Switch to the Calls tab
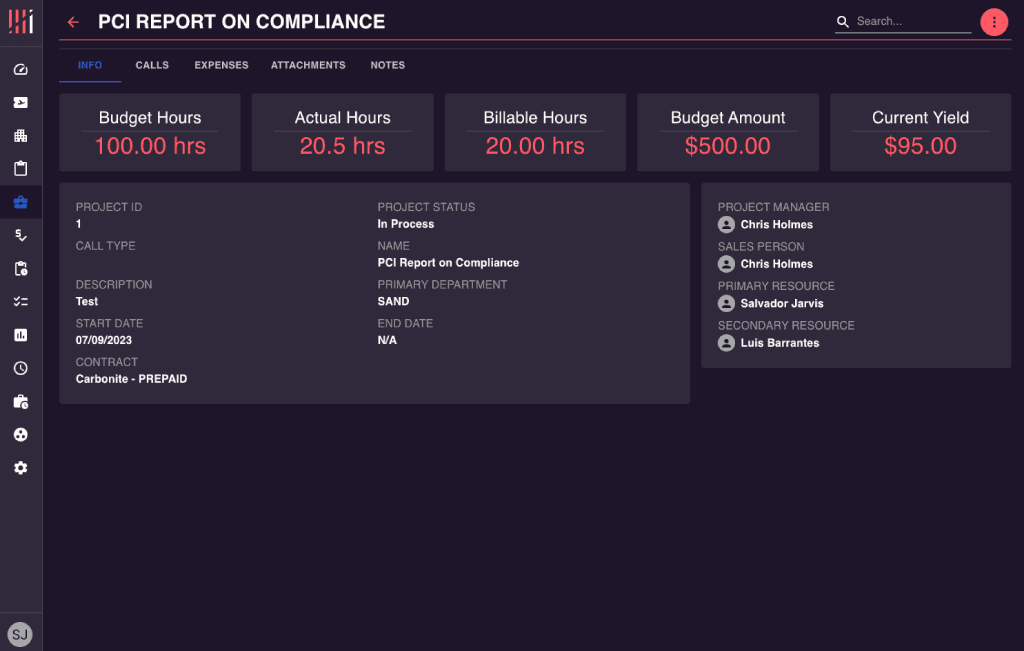This screenshot has height=651, width=1024. (152, 66)
